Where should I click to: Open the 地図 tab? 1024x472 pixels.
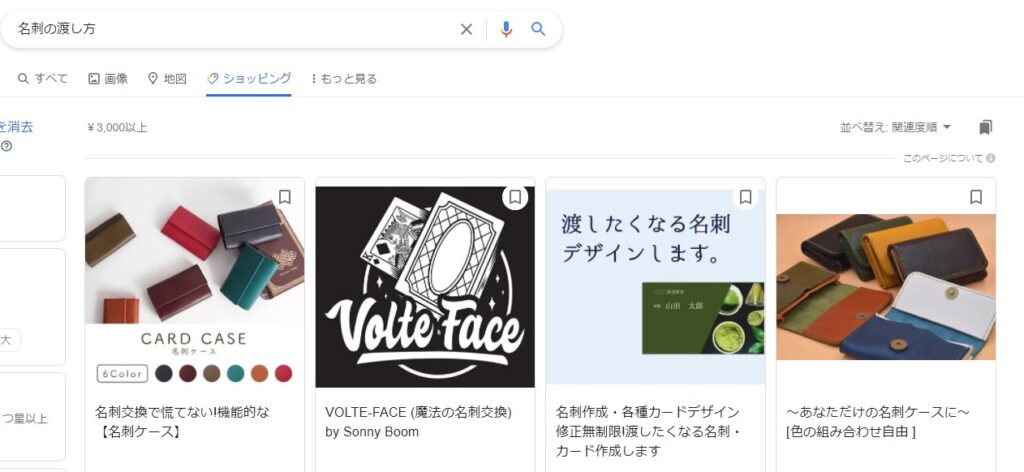[167, 78]
